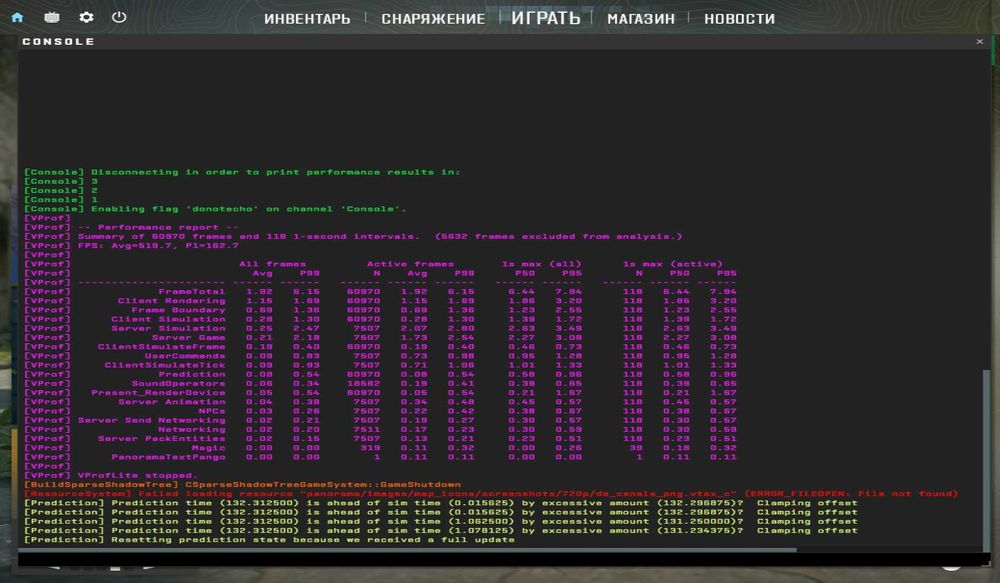The image size is (1000, 583).
Task: Select the red ResourceSystem failed loading line
Action: pos(490,494)
